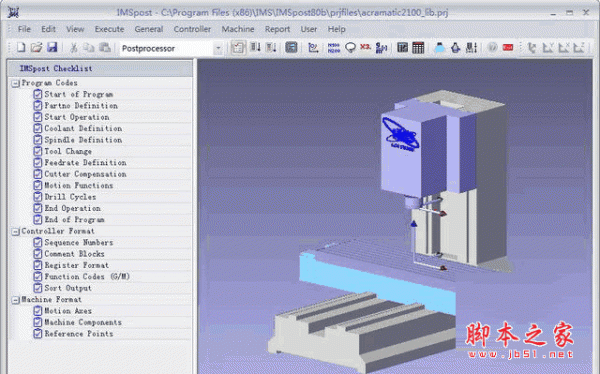Toggle the Coolant Definition check mark

pyautogui.click(x=38, y=128)
